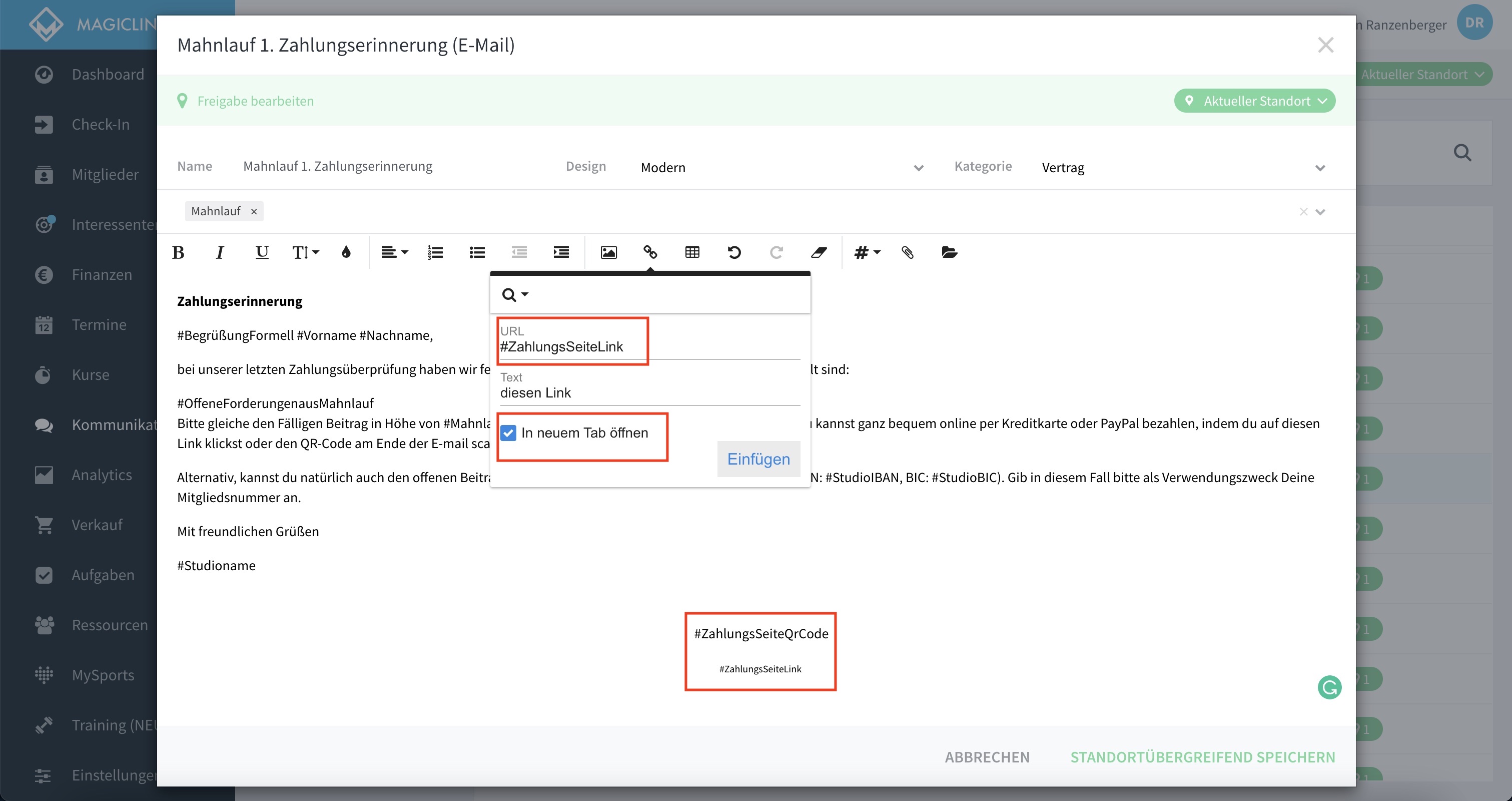1512x801 pixels.
Task: Open the font size dropdown
Action: [x=305, y=252]
